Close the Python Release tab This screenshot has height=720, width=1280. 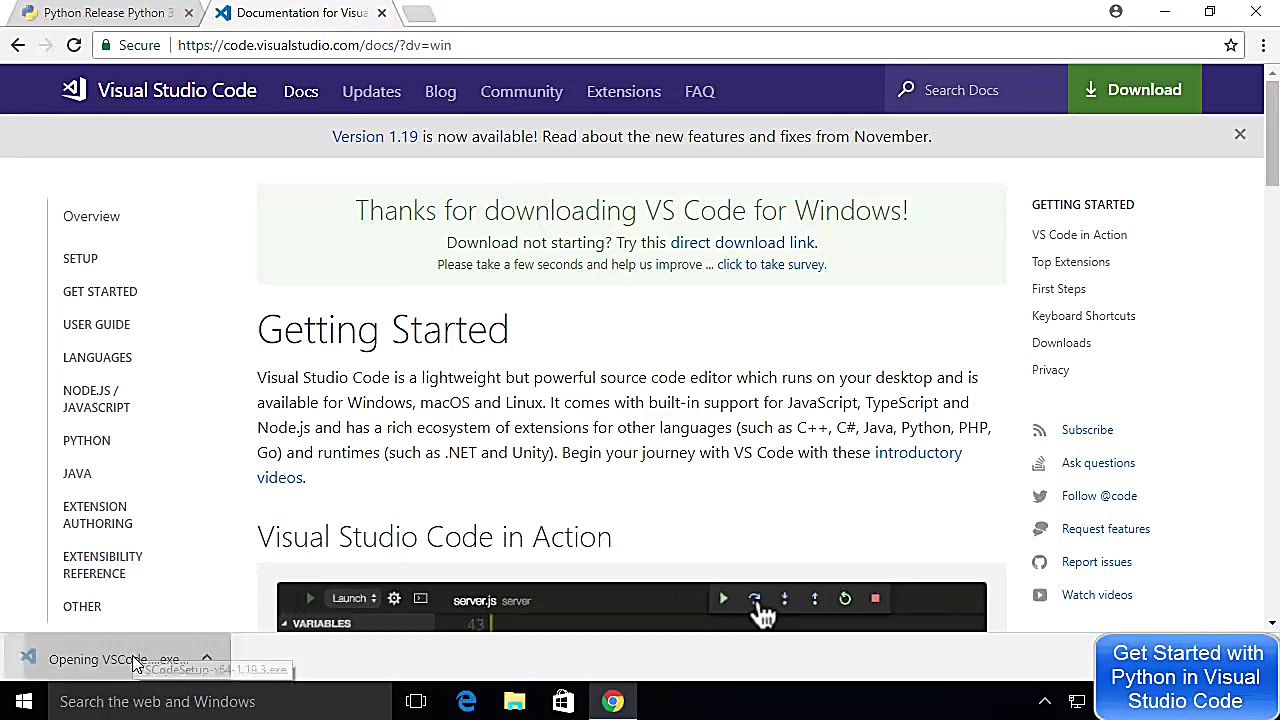point(189,13)
